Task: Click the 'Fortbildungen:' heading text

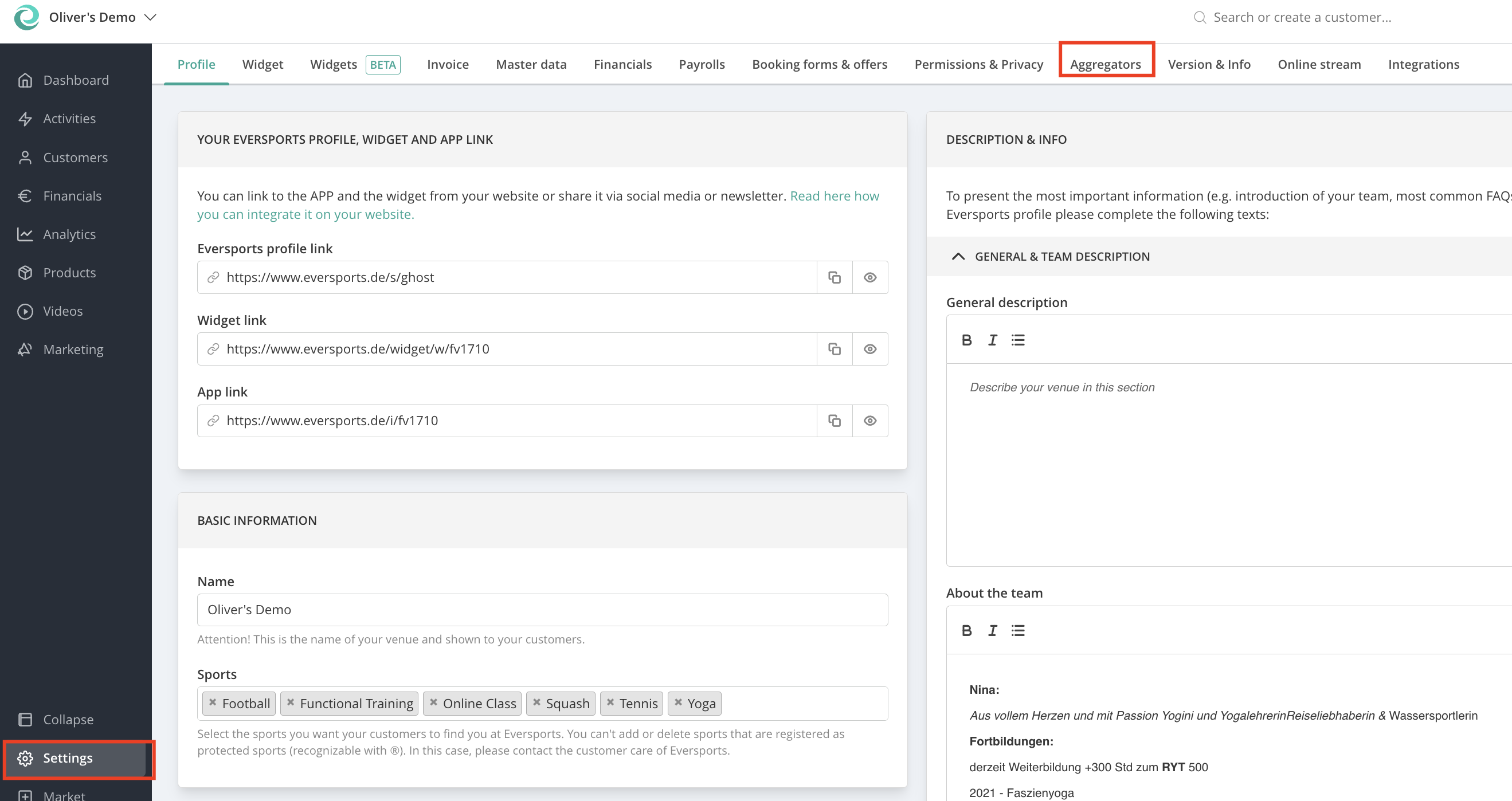Action: click(x=1011, y=741)
